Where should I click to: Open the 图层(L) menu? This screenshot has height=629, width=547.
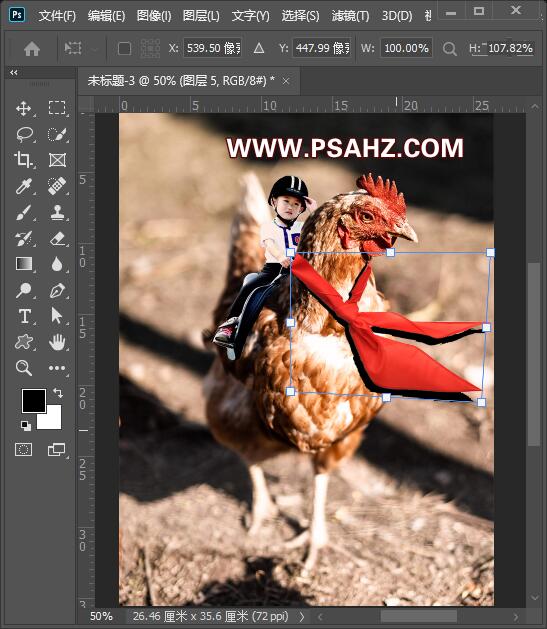[201, 16]
